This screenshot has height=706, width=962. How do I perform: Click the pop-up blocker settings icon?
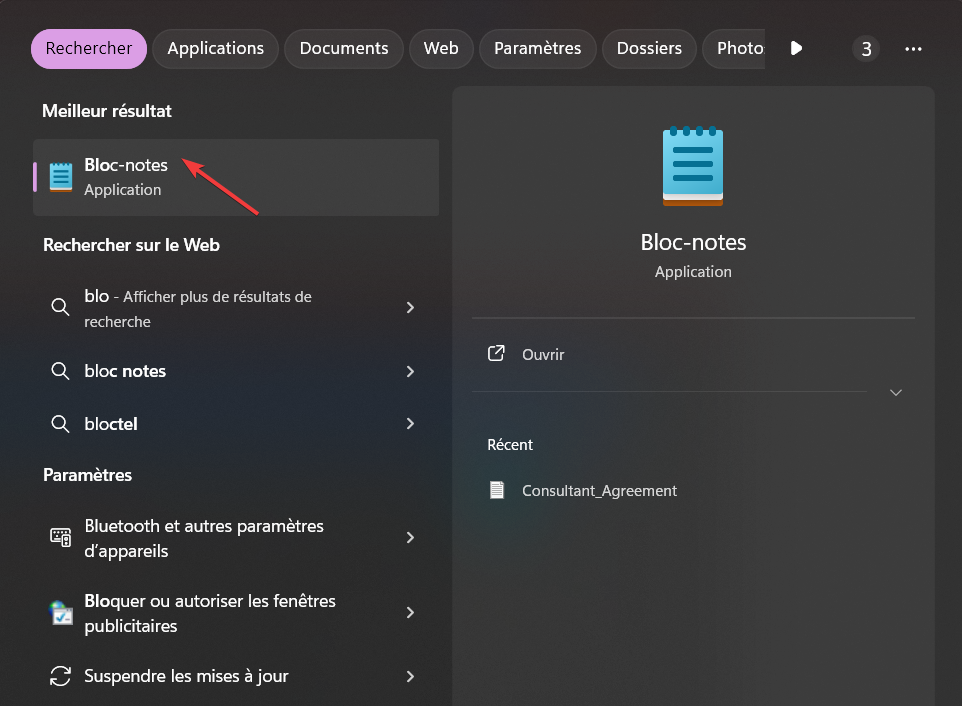61,612
